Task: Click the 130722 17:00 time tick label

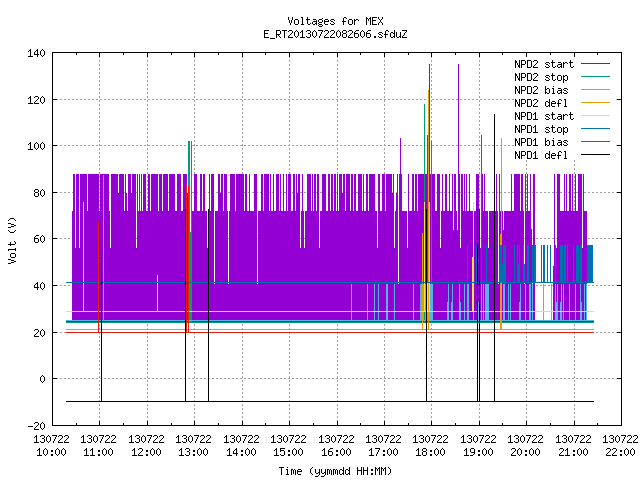Action: click(383, 446)
